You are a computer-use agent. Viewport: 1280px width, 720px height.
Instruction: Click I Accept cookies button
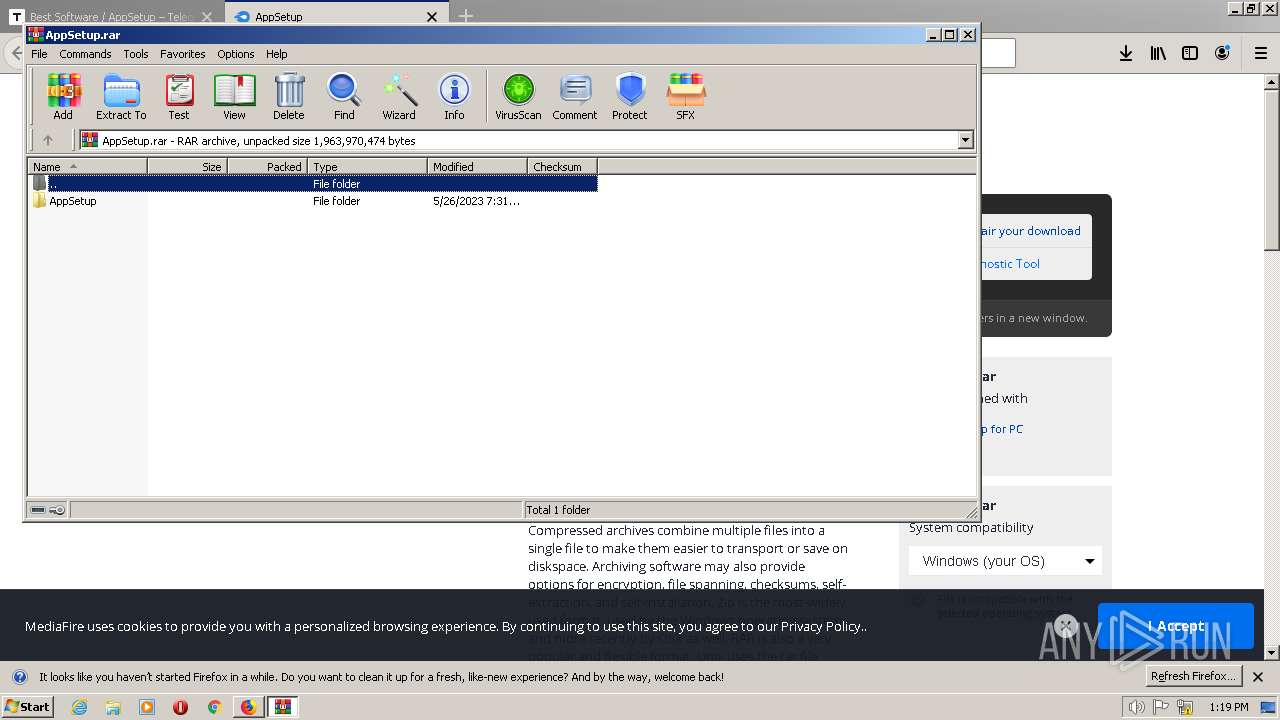tap(1176, 626)
